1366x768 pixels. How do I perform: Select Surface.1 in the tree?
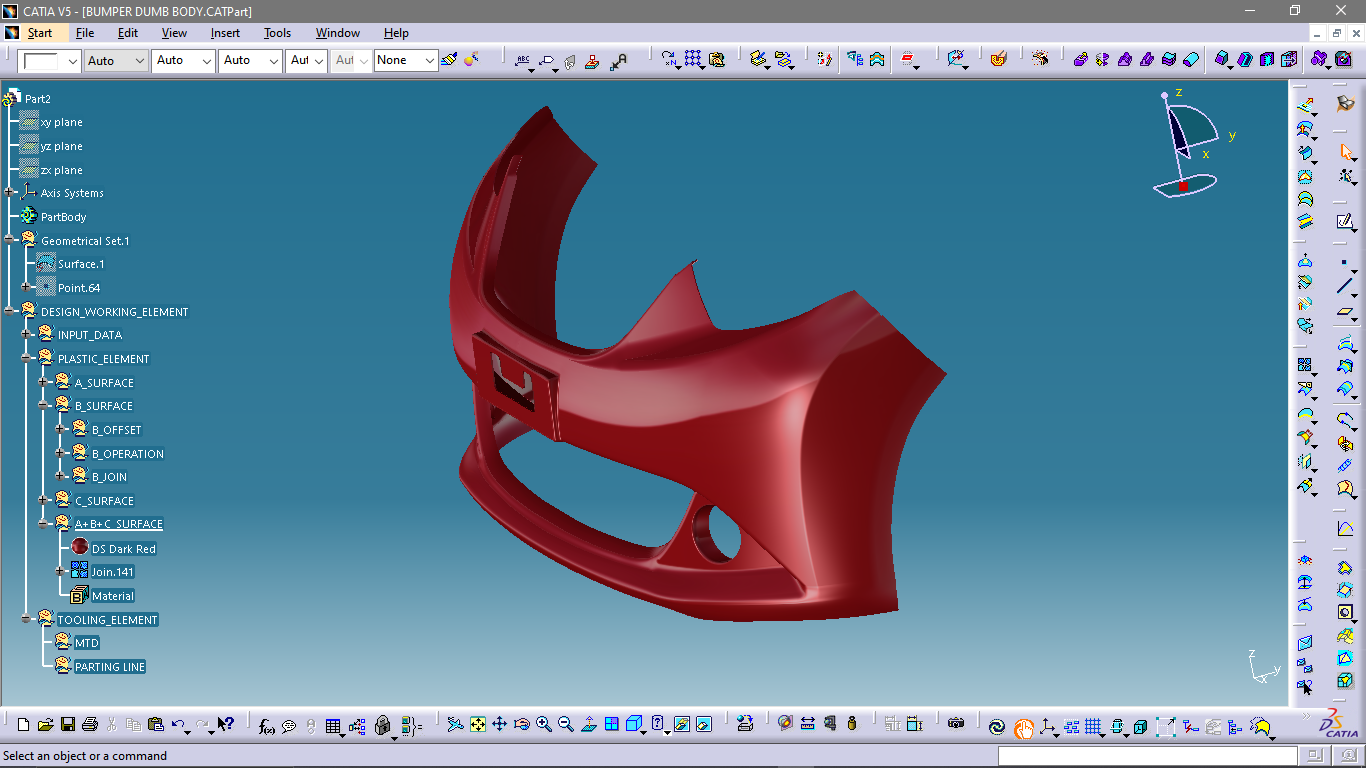click(x=81, y=264)
